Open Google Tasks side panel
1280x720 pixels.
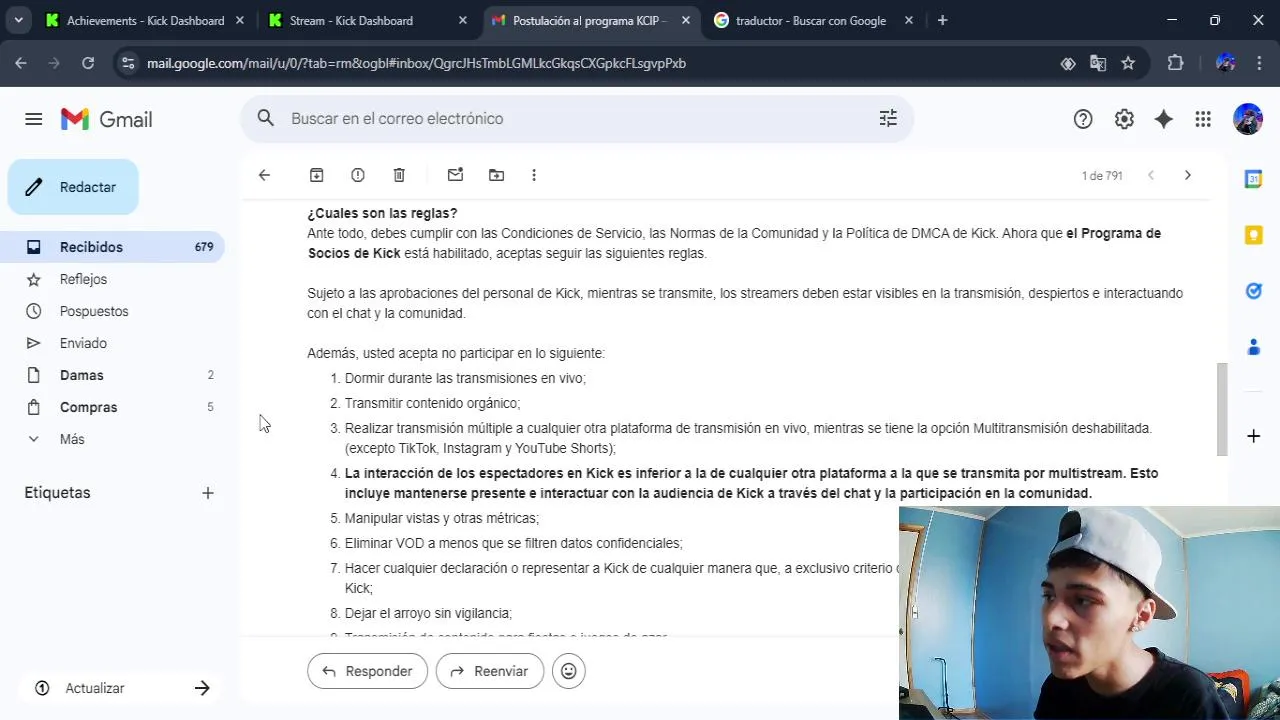[x=1253, y=291]
